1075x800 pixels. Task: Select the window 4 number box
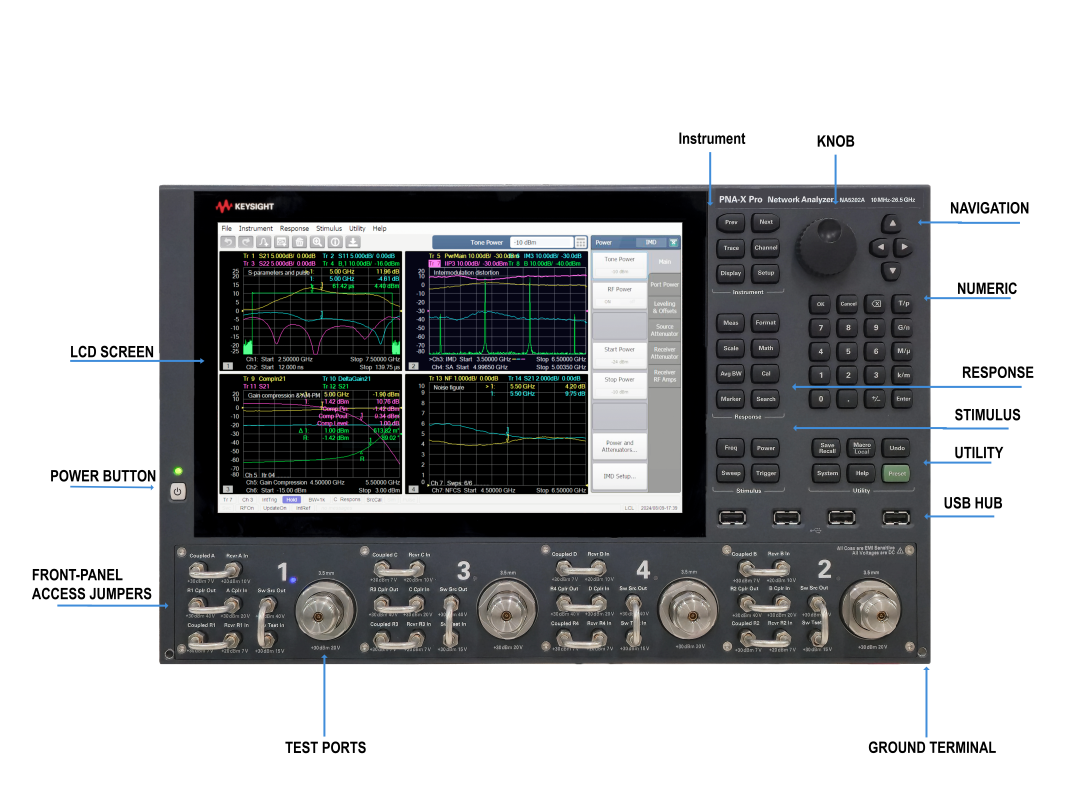tap(413, 489)
